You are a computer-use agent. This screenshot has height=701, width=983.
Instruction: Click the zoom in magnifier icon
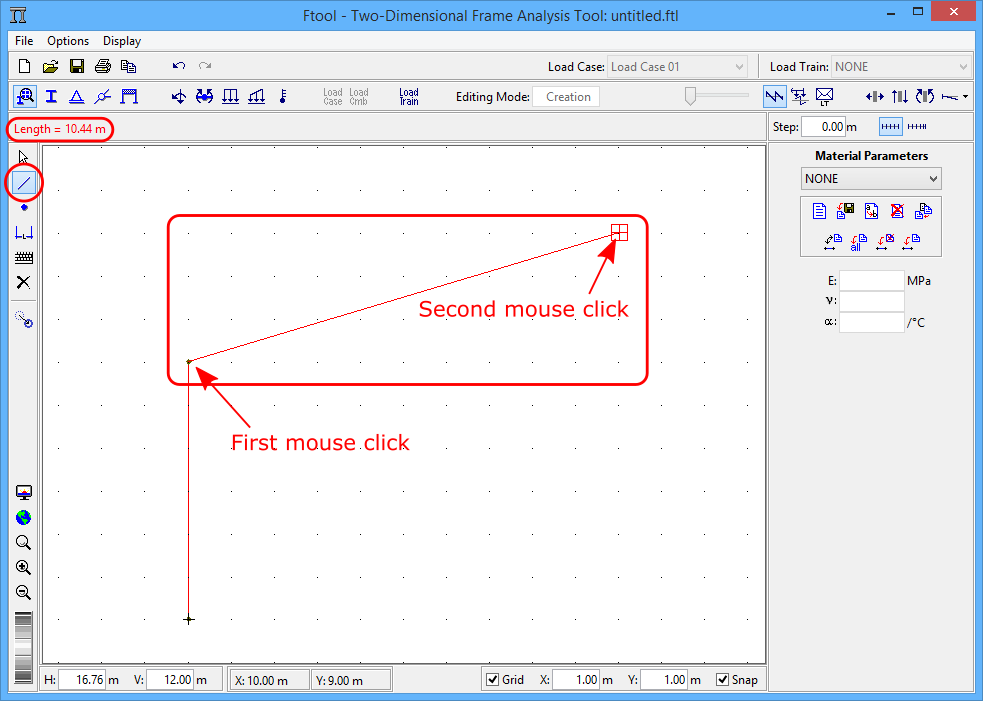[x=24, y=567]
